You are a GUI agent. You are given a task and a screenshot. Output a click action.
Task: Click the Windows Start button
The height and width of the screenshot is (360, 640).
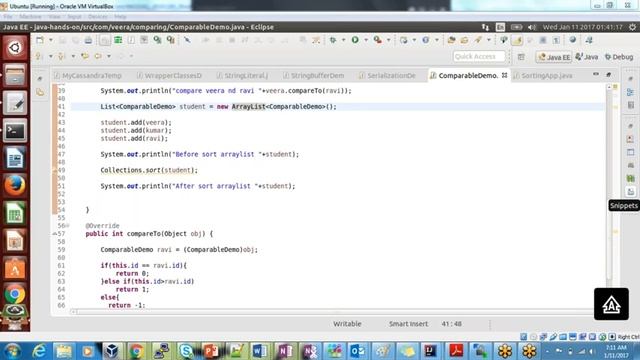point(13,351)
